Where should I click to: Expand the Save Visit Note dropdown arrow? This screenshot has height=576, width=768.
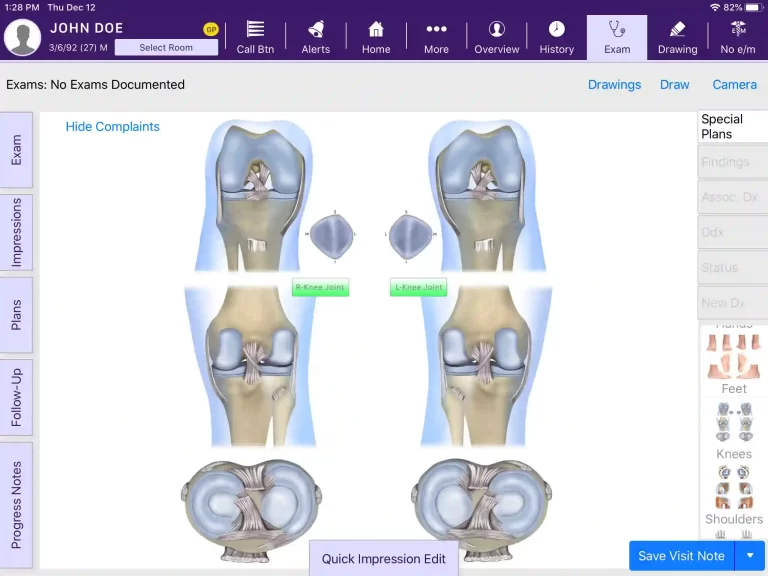tap(750, 556)
